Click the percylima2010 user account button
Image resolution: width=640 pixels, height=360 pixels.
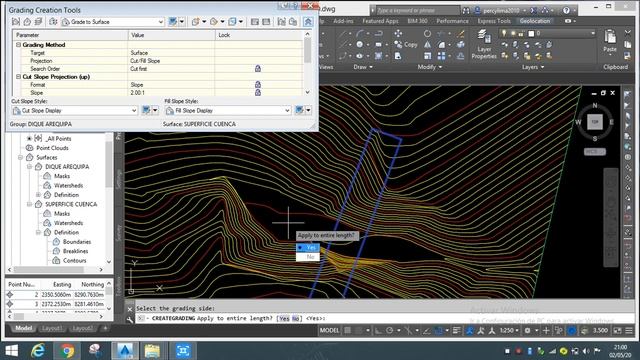(x=501, y=10)
